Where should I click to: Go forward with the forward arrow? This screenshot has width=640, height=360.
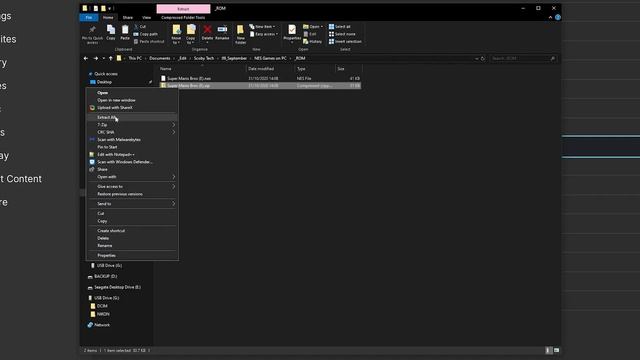pyautogui.click(x=96, y=58)
